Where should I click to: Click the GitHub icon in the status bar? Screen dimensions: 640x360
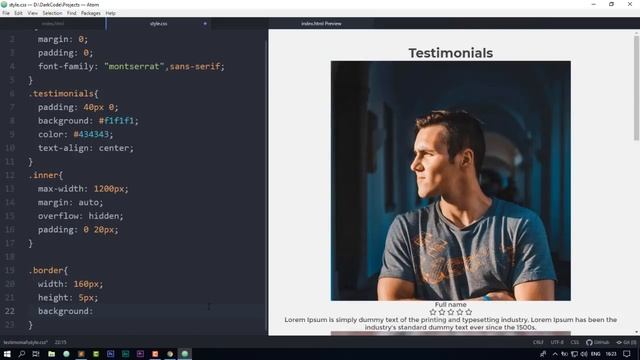tap(598, 342)
